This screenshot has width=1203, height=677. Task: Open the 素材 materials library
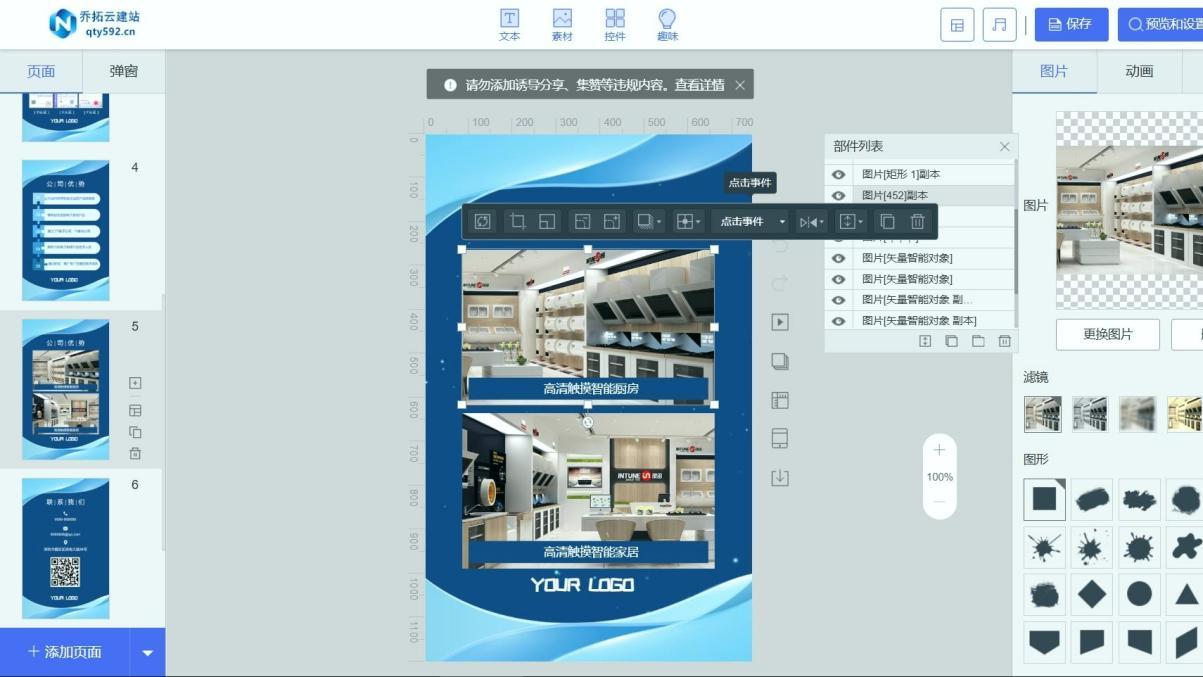pyautogui.click(x=562, y=25)
